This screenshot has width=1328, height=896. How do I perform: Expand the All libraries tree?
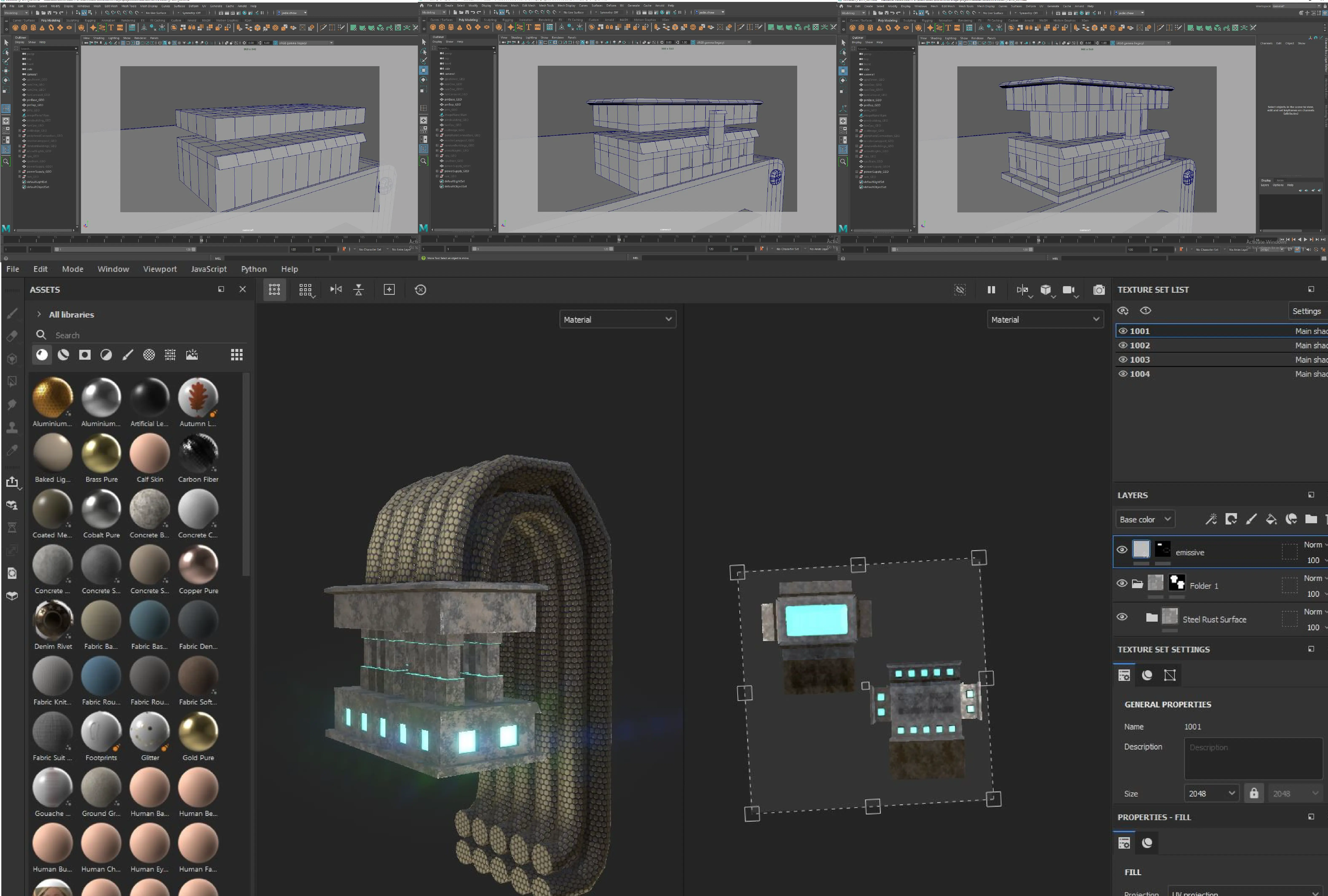tap(39, 314)
